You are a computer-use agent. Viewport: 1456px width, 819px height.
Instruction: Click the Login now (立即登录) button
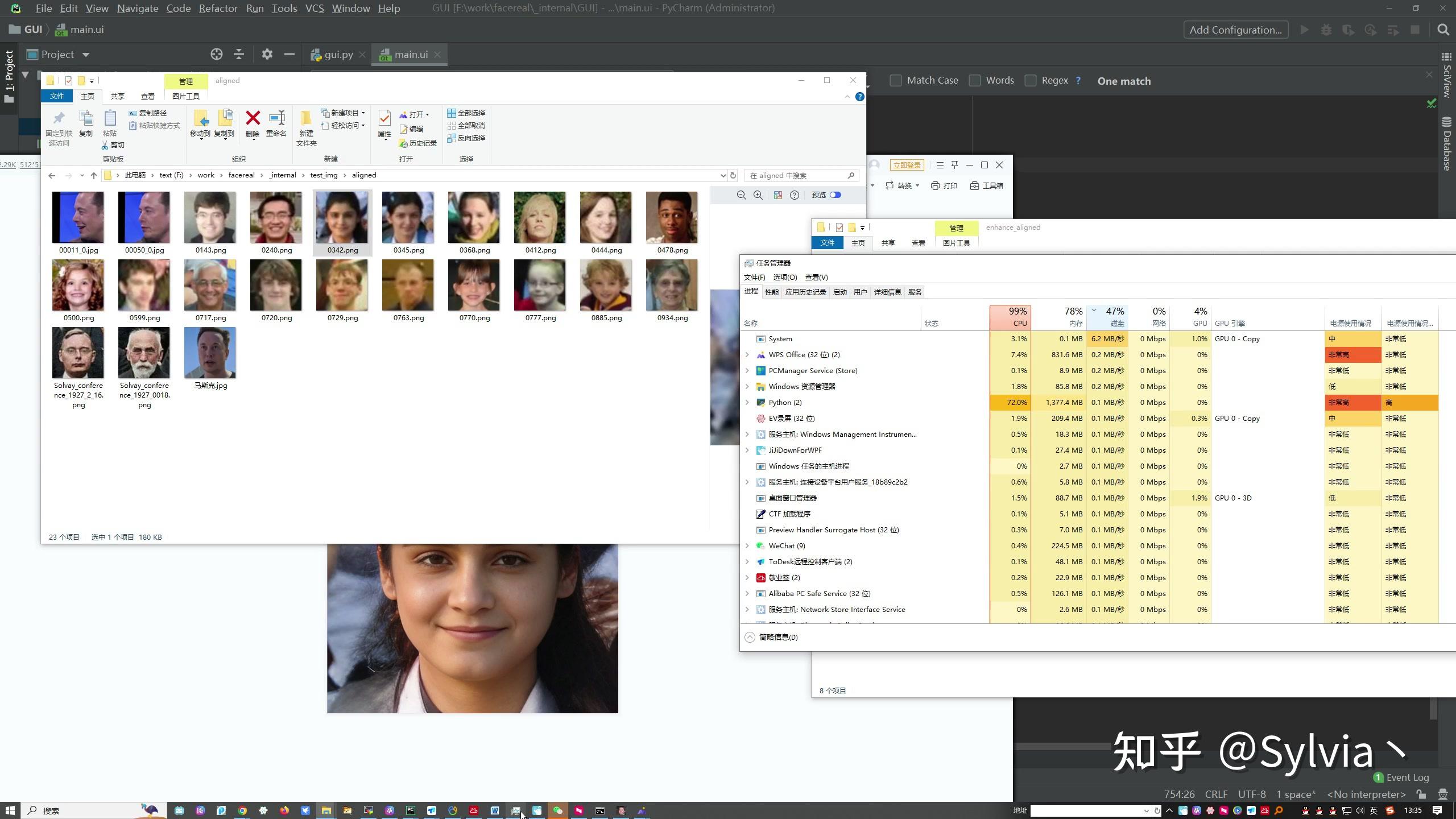coord(906,165)
